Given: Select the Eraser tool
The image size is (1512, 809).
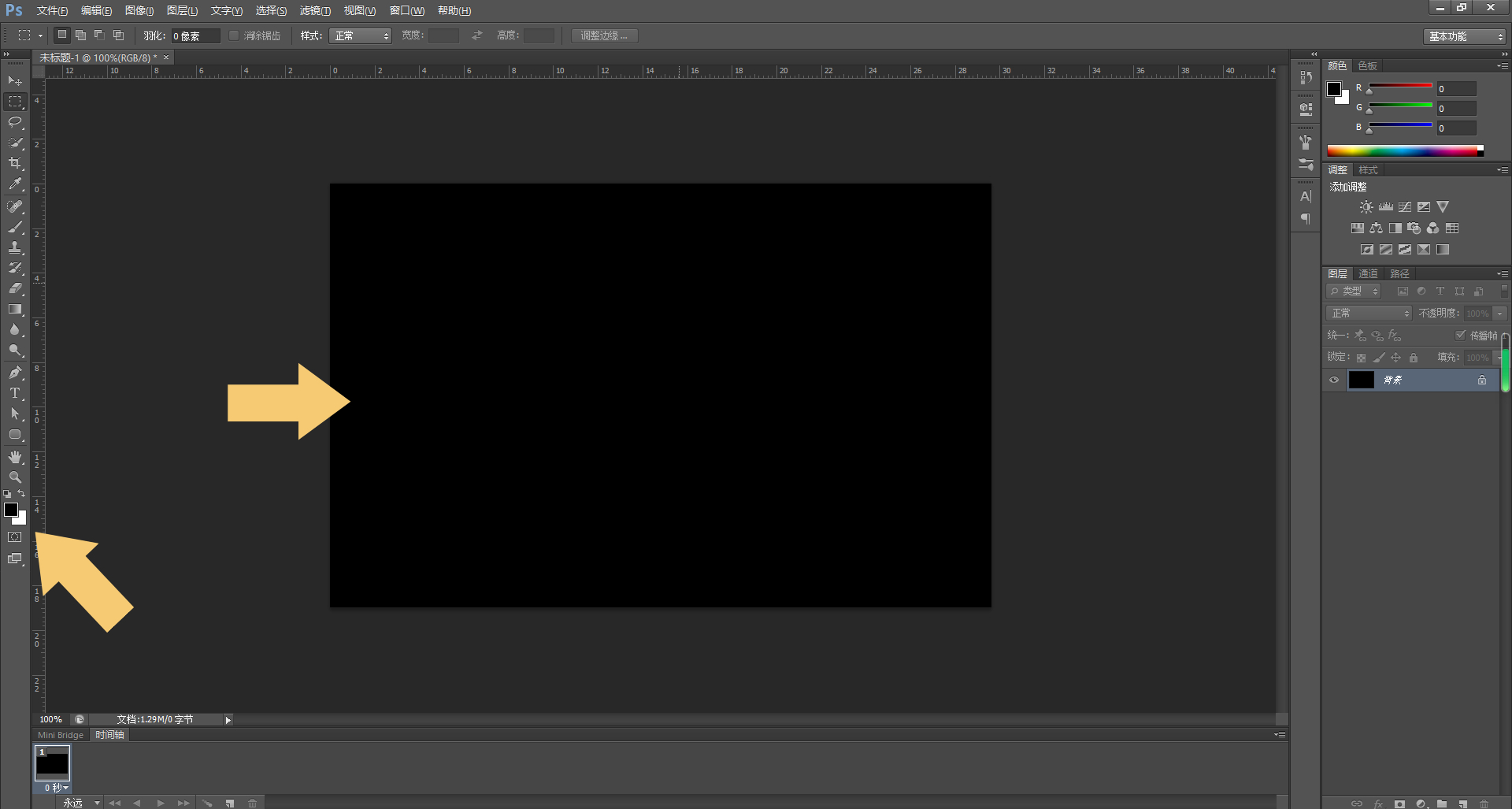Looking at the screenshot, I should [15, 288].
